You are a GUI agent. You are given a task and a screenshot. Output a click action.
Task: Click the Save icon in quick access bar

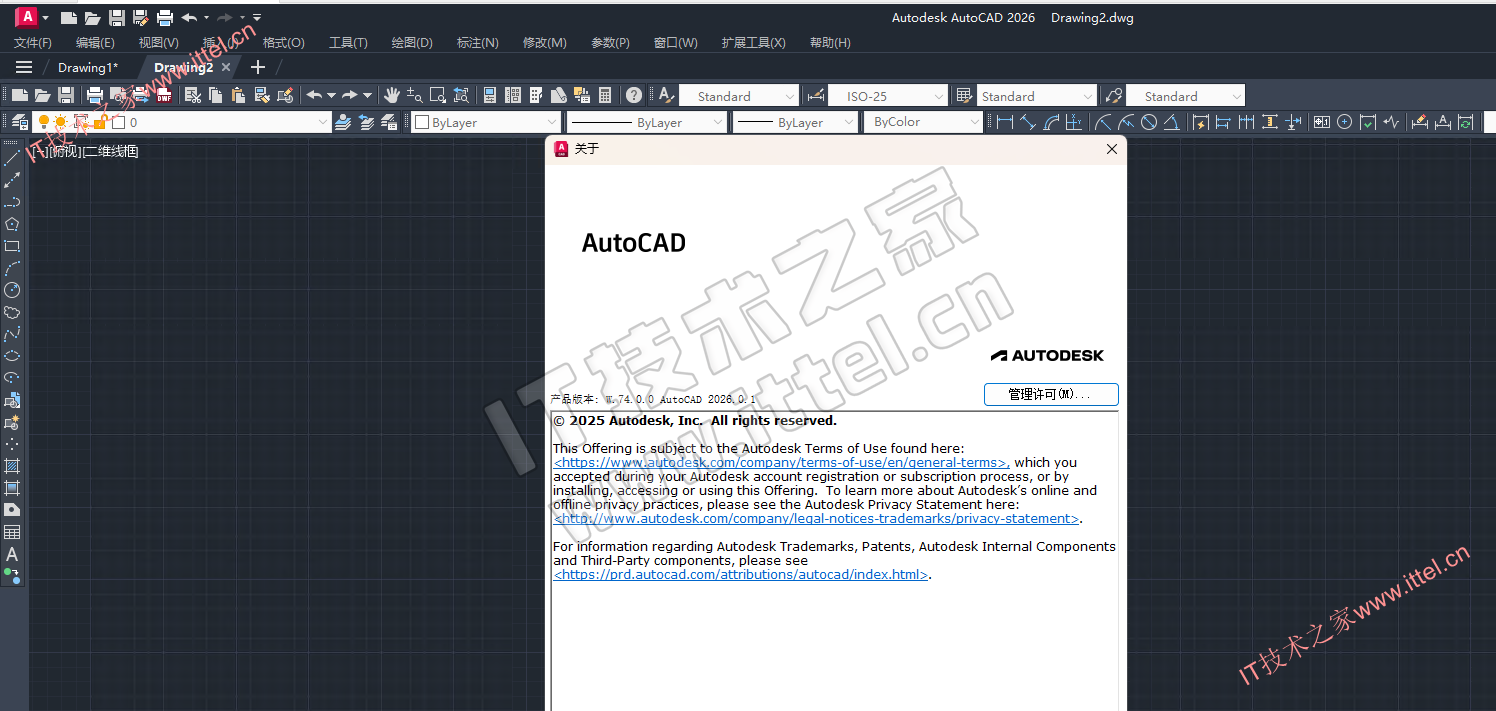coord(116,17)
